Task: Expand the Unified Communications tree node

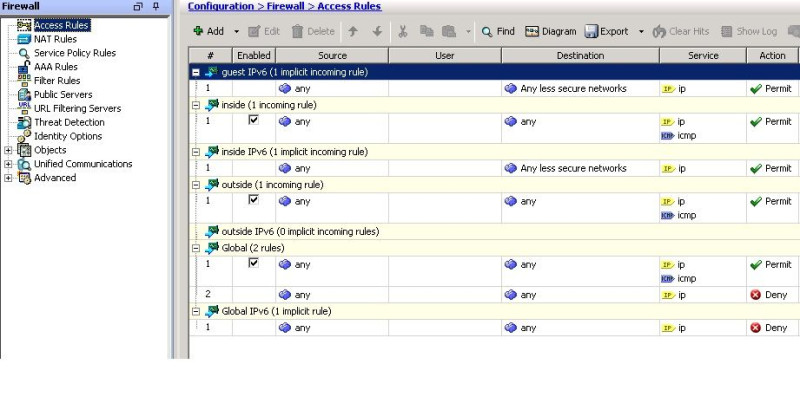Action: (x=8, y=164)
